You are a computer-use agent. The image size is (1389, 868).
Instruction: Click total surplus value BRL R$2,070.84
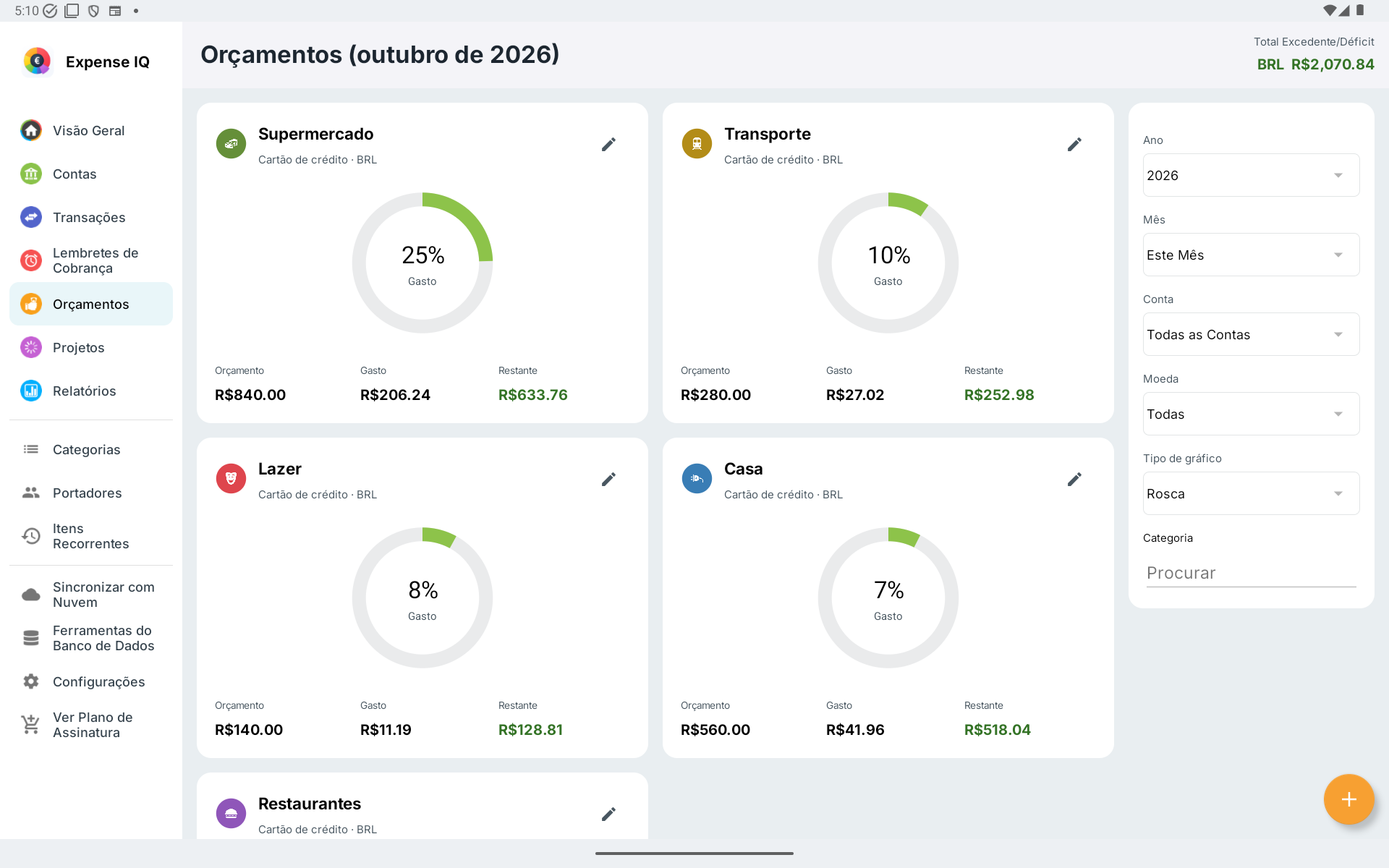pos(1315,64)
